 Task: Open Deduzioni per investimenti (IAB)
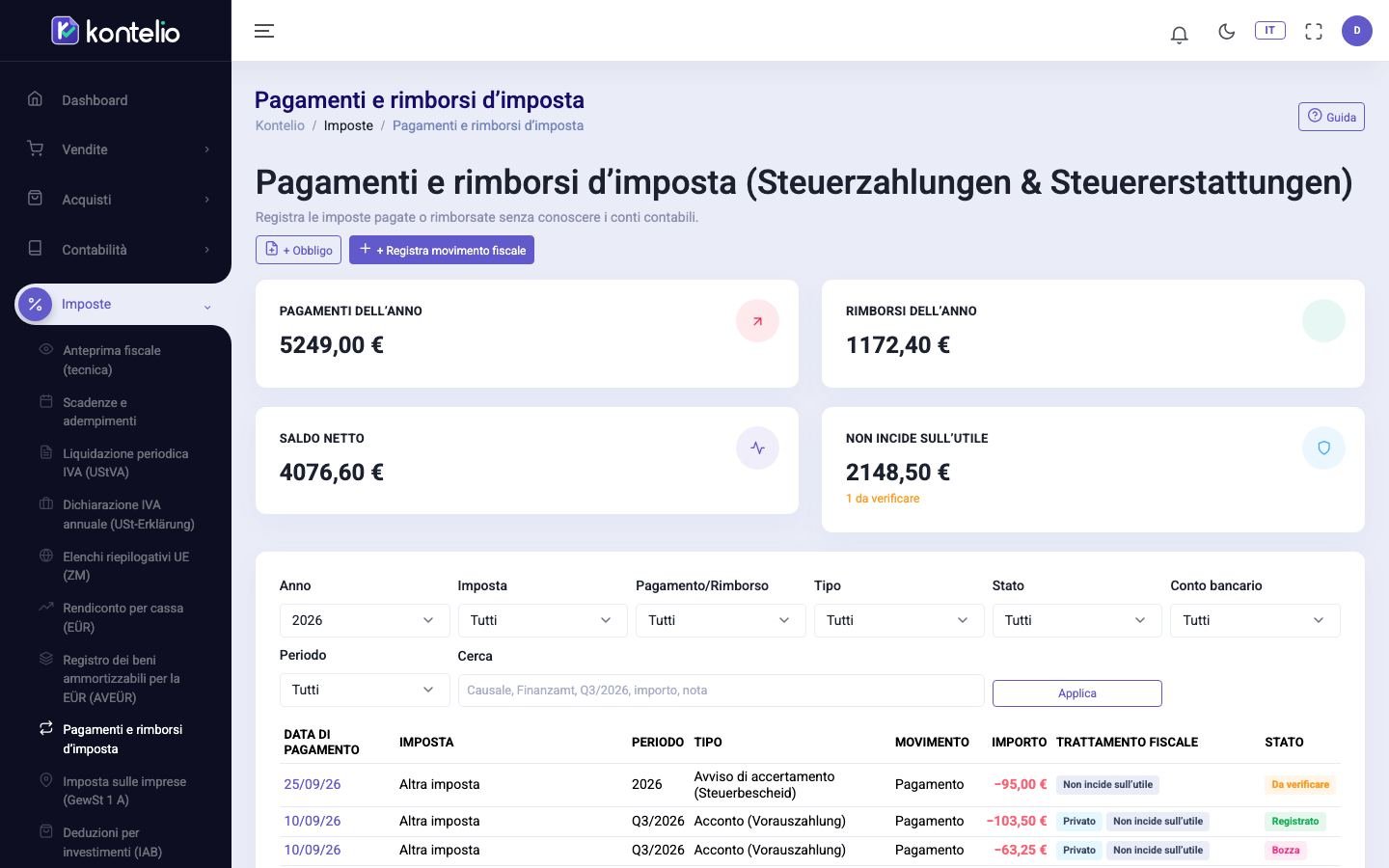coord(116,842)
